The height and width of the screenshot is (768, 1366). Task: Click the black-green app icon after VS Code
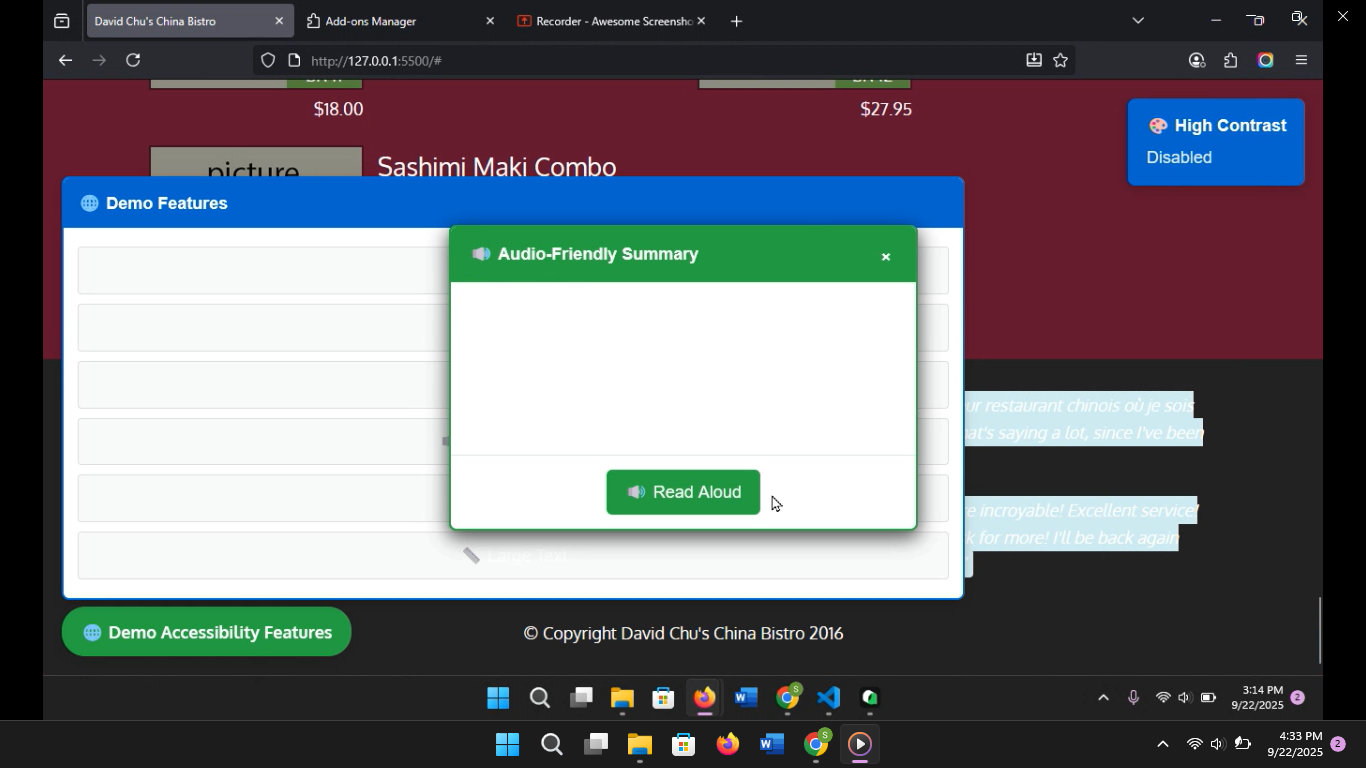click(870, 698)
